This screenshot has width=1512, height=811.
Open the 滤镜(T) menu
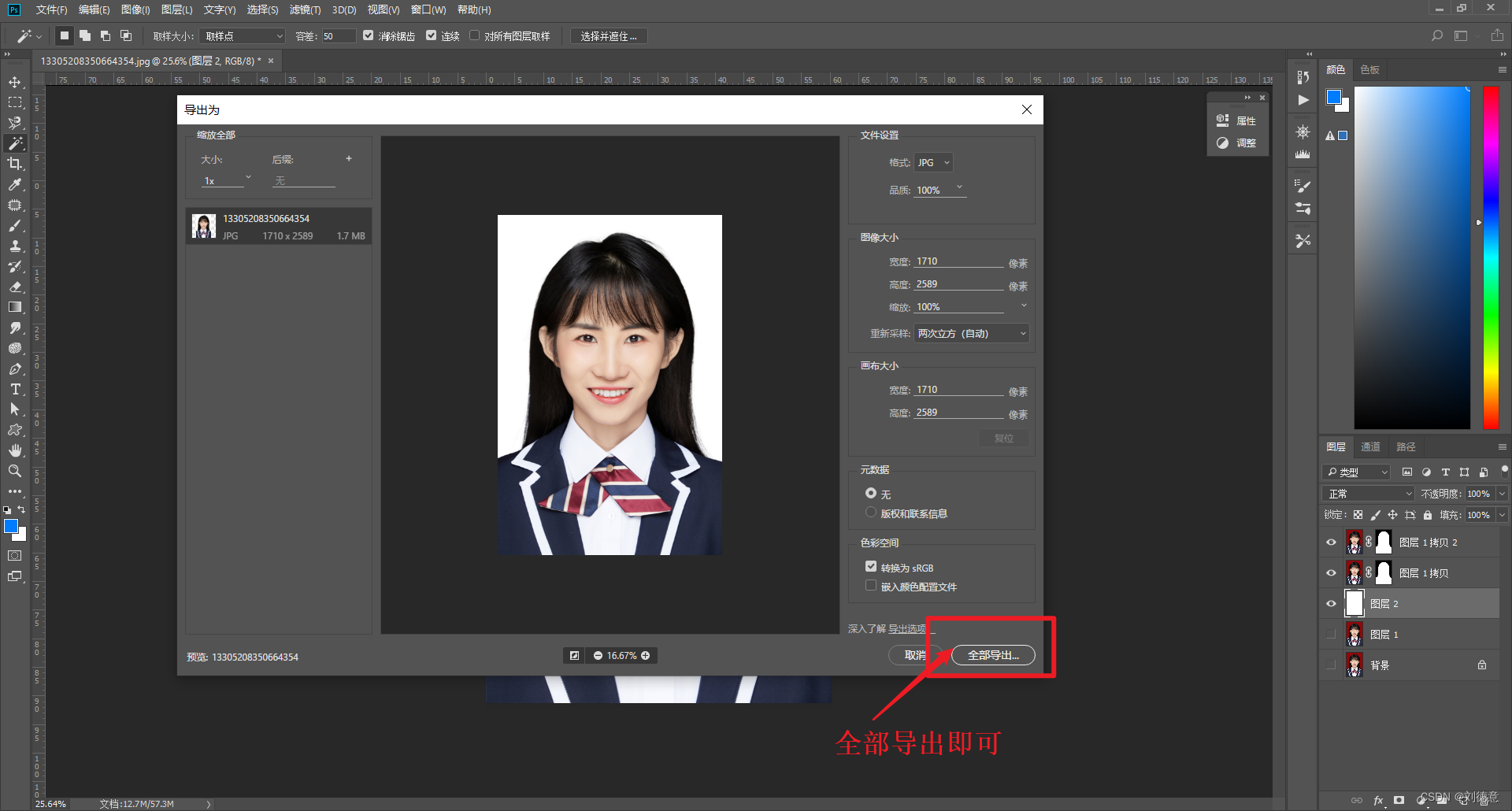click(x=305, y=9)
